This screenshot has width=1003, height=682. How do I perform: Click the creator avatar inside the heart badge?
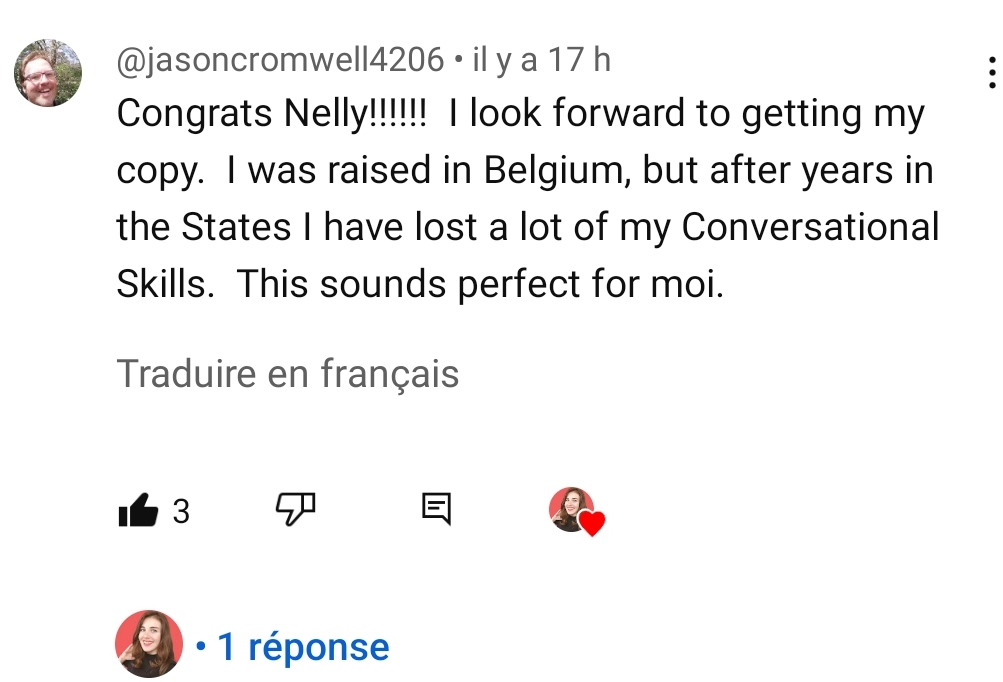pos(568,506)
